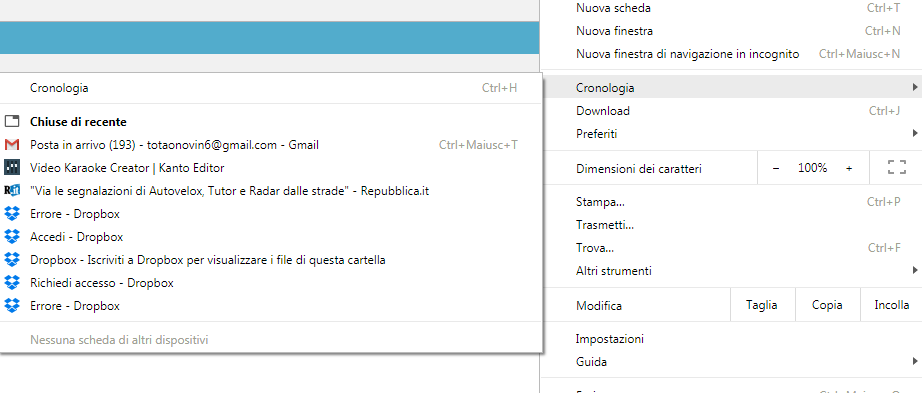
Task: Expand the Guida submenu arrow
Action: [x=915, y=361]
